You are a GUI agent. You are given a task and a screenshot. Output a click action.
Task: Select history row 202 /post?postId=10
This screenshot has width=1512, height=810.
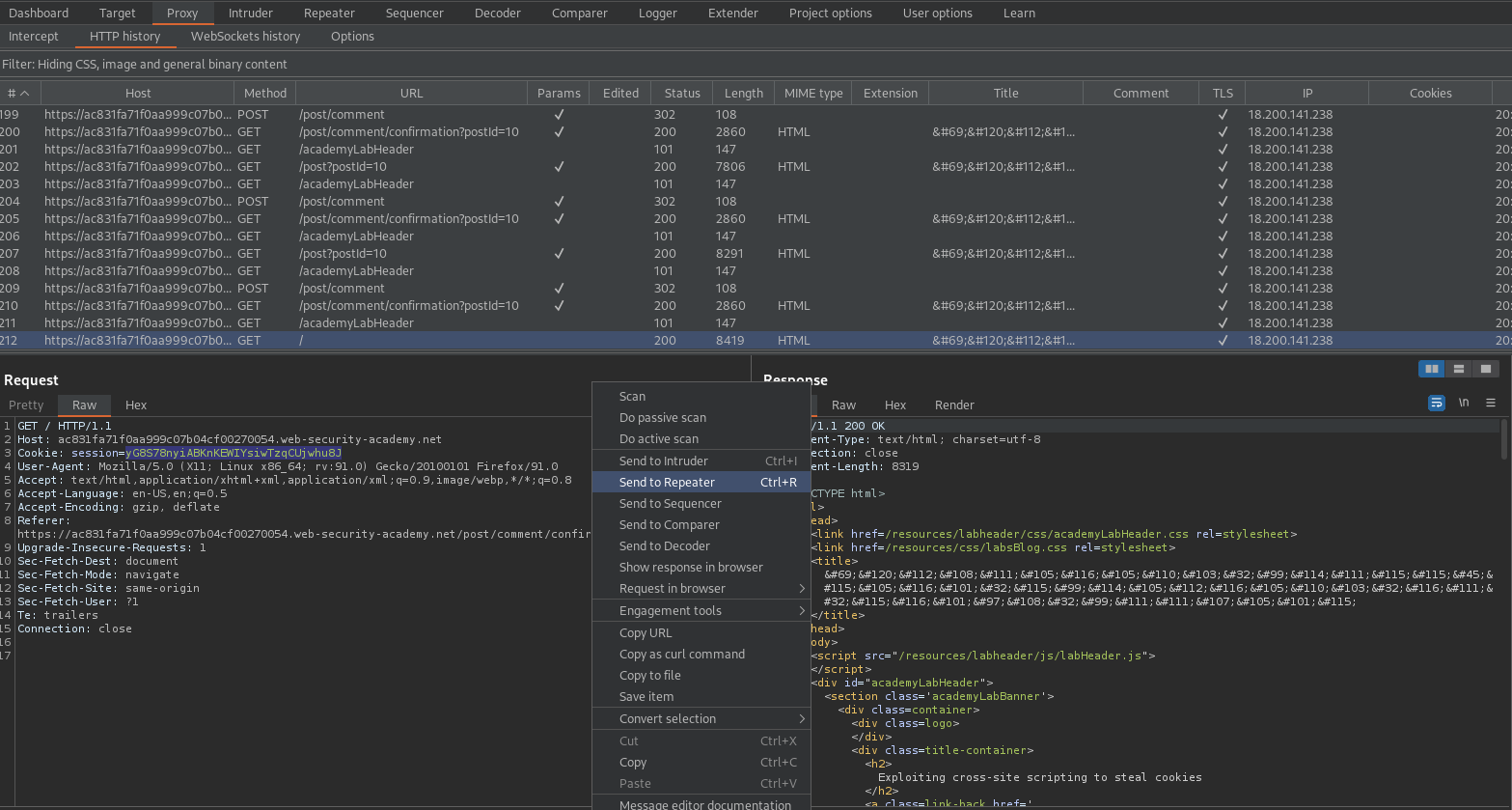[x=756, y=167]
